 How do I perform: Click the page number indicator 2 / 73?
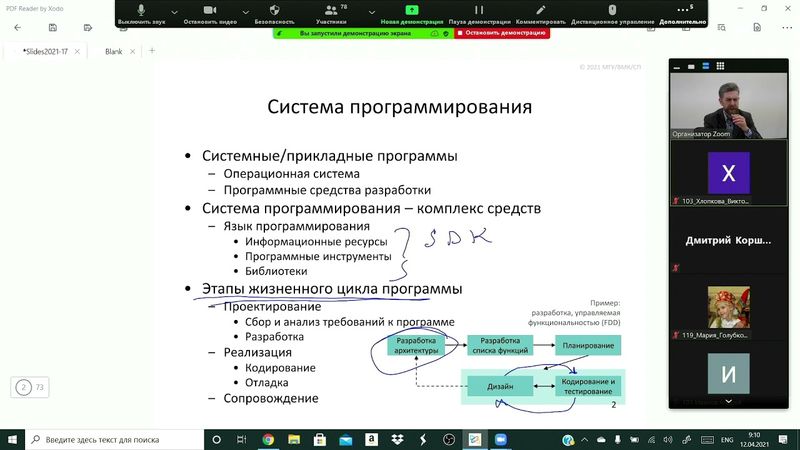click(30, 387)
